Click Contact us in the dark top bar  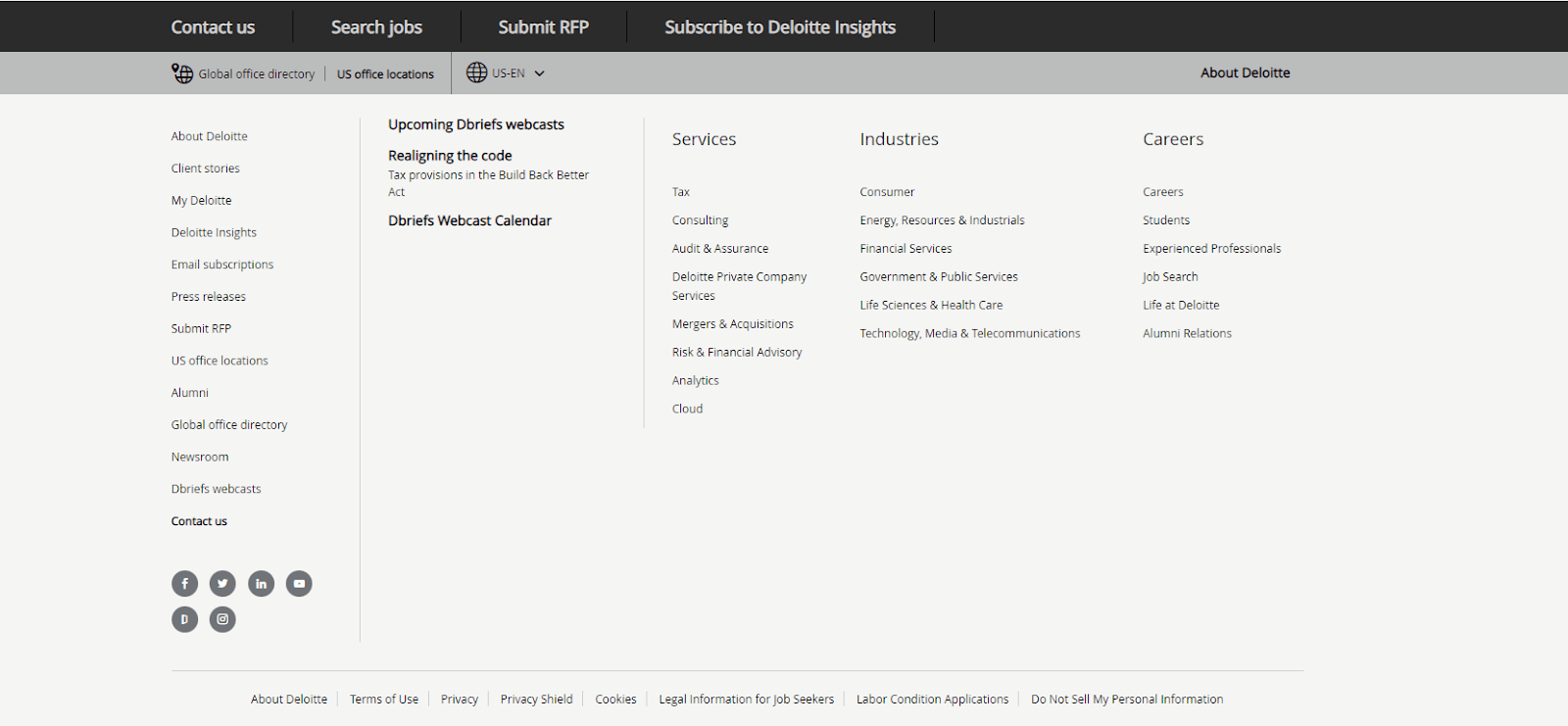click(213, 27)
